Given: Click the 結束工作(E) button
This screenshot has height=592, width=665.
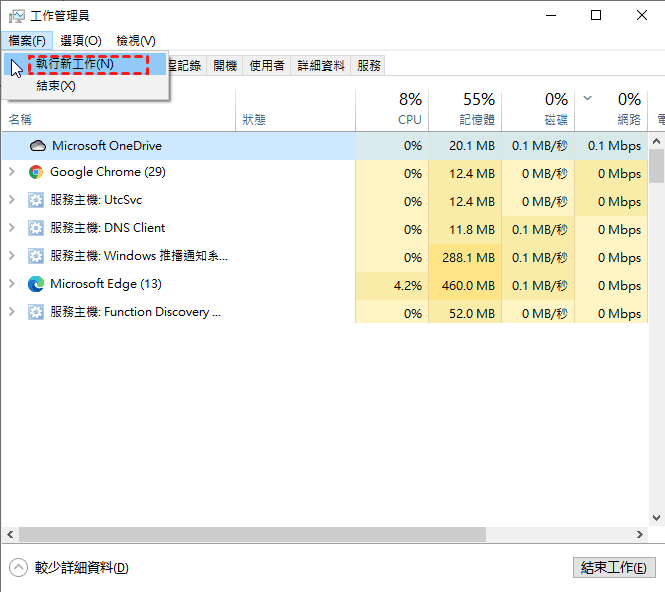Looking at the screenshot, I should (x=614, y=567).
